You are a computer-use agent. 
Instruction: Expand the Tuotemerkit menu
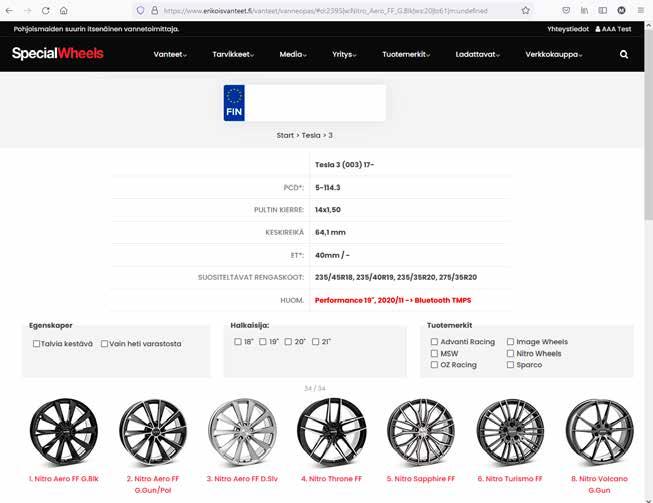(x=406, y=54)
